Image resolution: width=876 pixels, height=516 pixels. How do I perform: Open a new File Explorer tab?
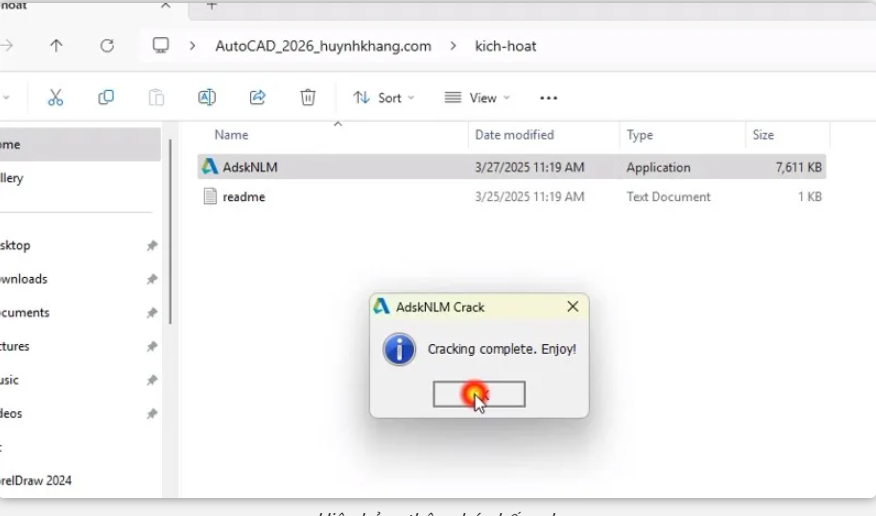(x=211, y=6)
